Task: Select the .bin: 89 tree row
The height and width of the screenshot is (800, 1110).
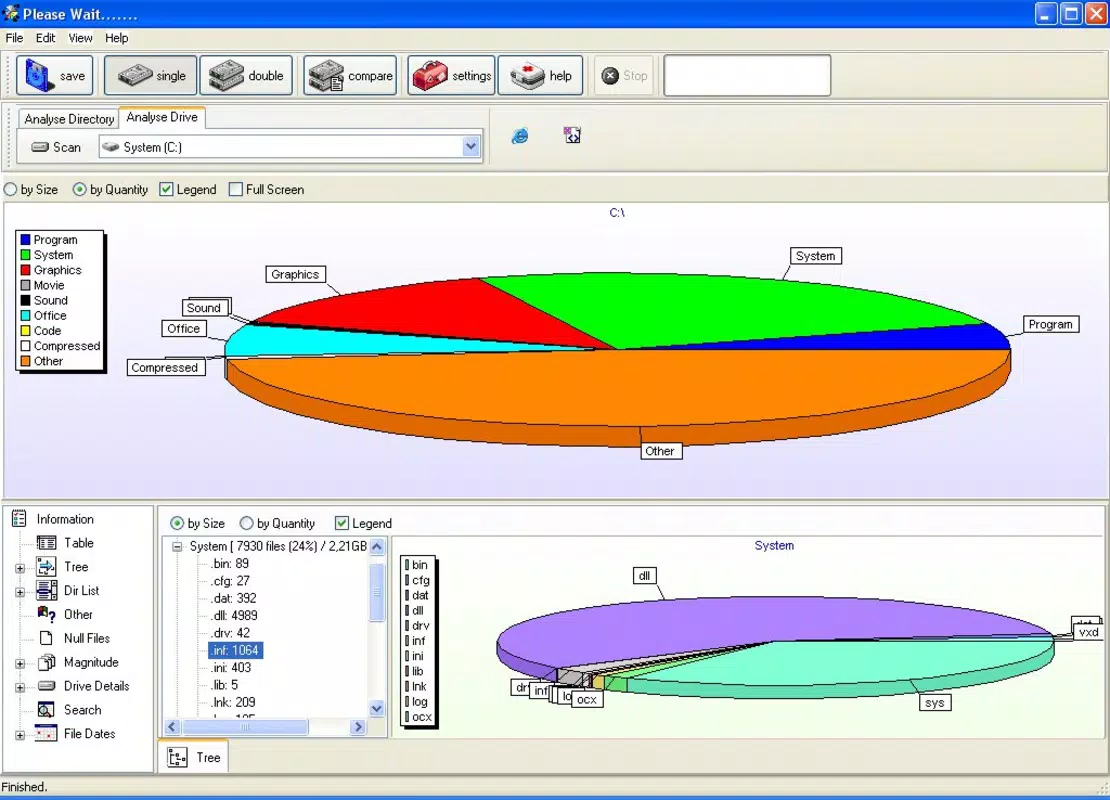Action: 230,564
